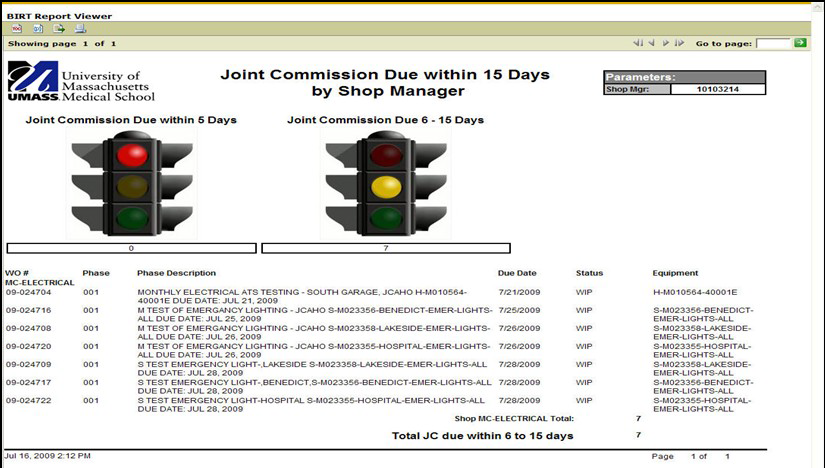Click the count box showing 0
The width and height of the screenshot is (825, 468).
pos(131,248)
